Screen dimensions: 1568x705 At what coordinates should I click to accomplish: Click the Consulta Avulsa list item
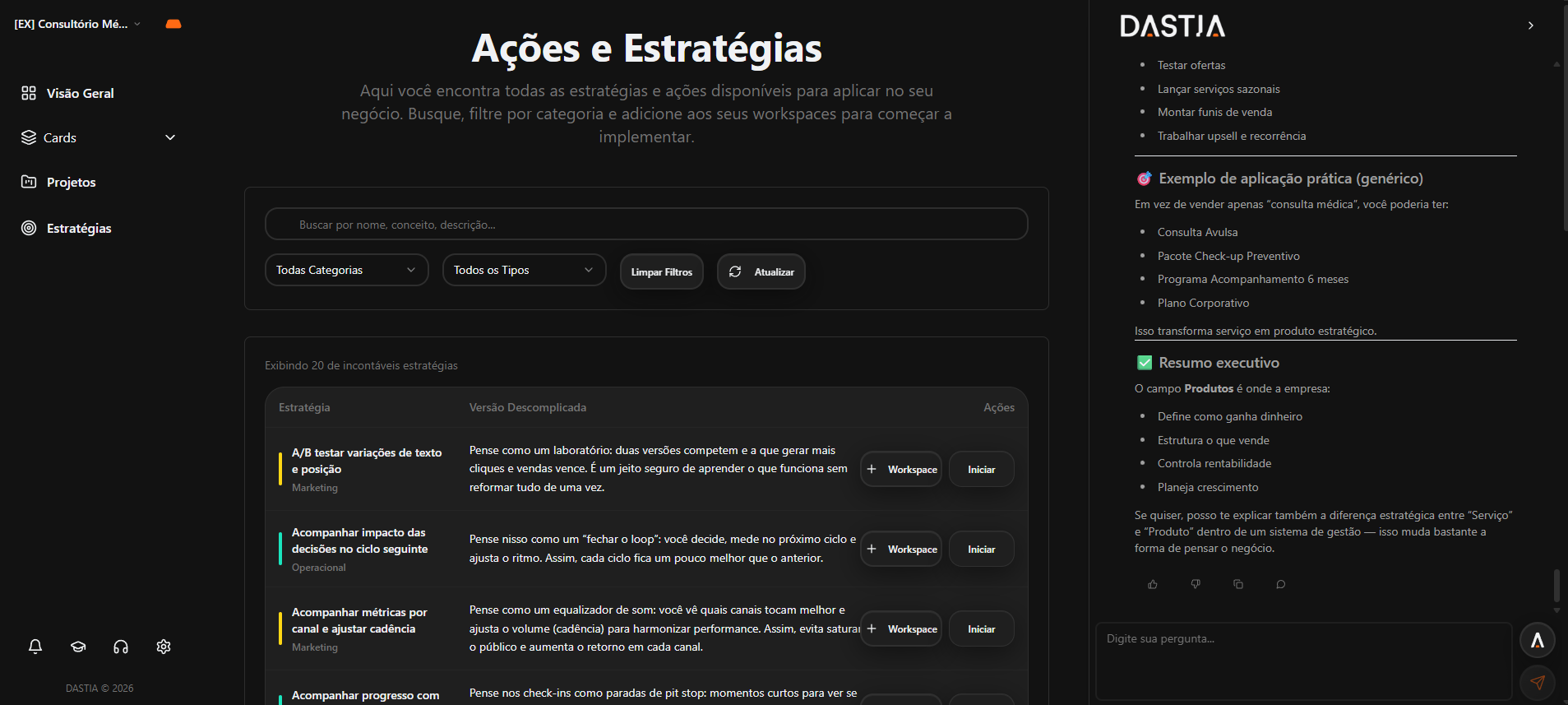1197,232
